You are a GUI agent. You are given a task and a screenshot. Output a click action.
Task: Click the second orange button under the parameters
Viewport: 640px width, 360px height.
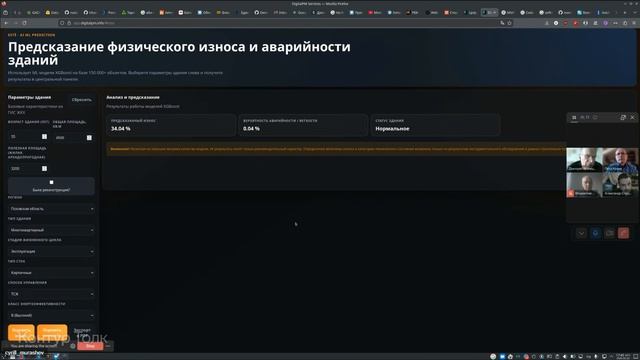coord(52,332)
